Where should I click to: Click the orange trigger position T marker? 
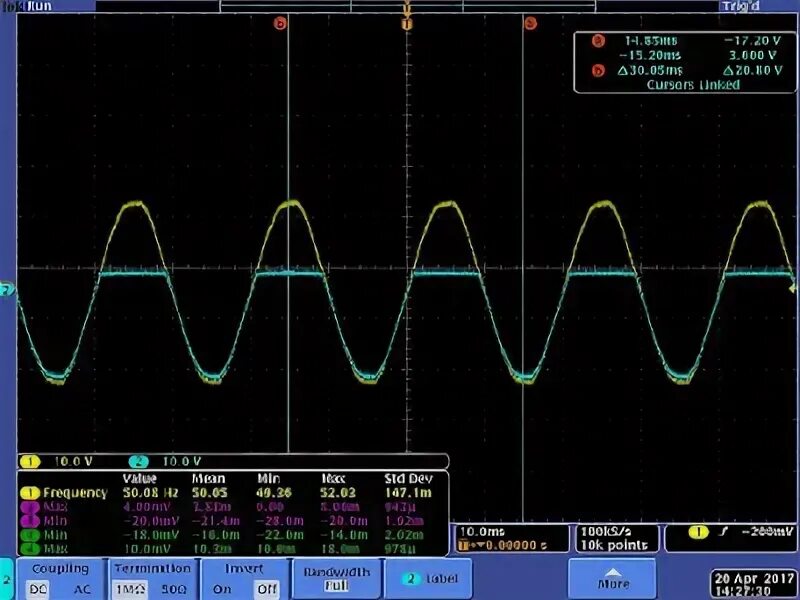pyautogui.click(x=407, y=23)
